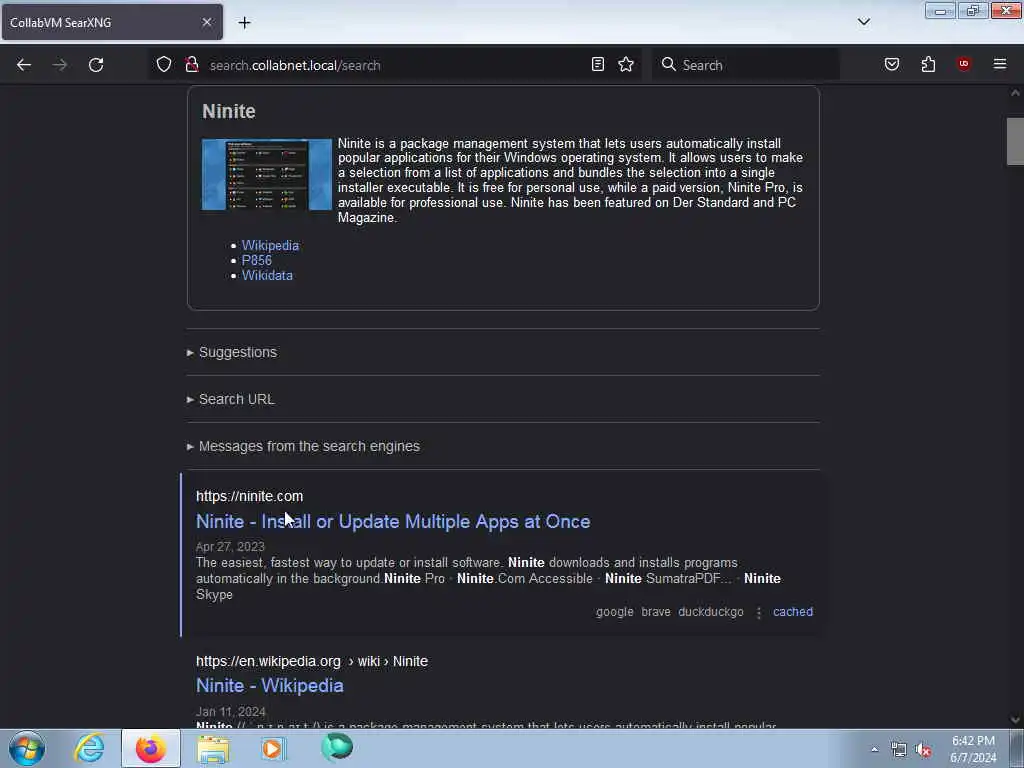Bookmark this page with the star
Screen dimensions: 1024x768
tap(626, 64)
